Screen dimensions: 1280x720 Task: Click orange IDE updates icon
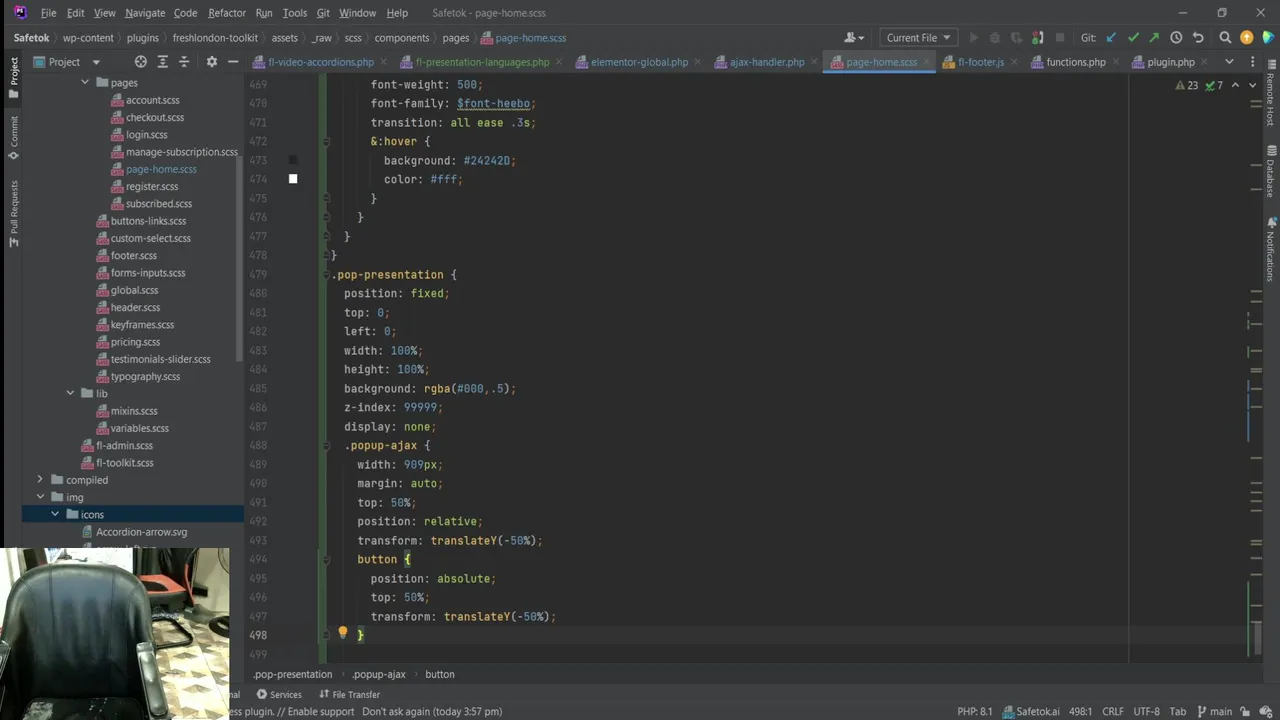coord(1246,38)
